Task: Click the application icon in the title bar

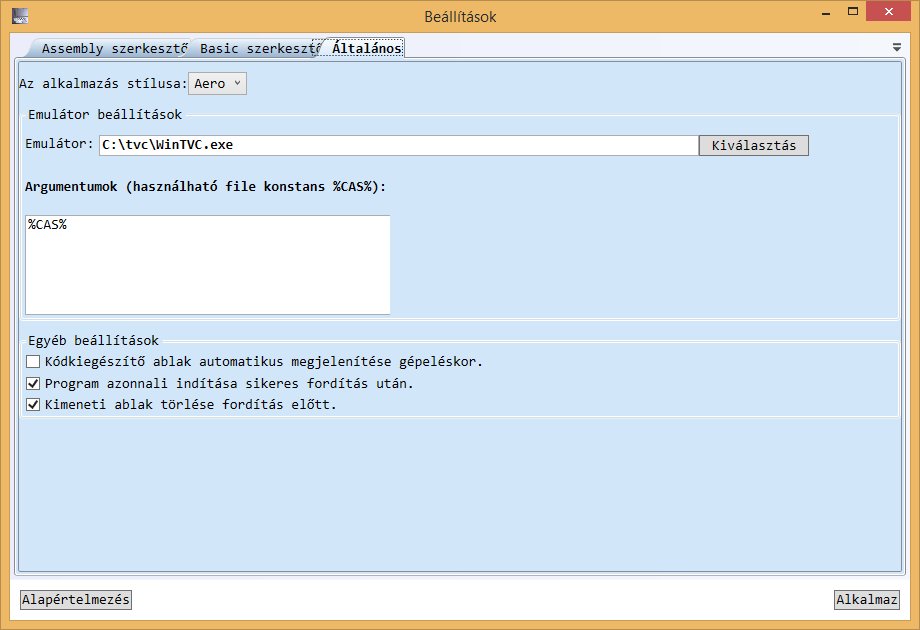Action: [x=20, y=16]
